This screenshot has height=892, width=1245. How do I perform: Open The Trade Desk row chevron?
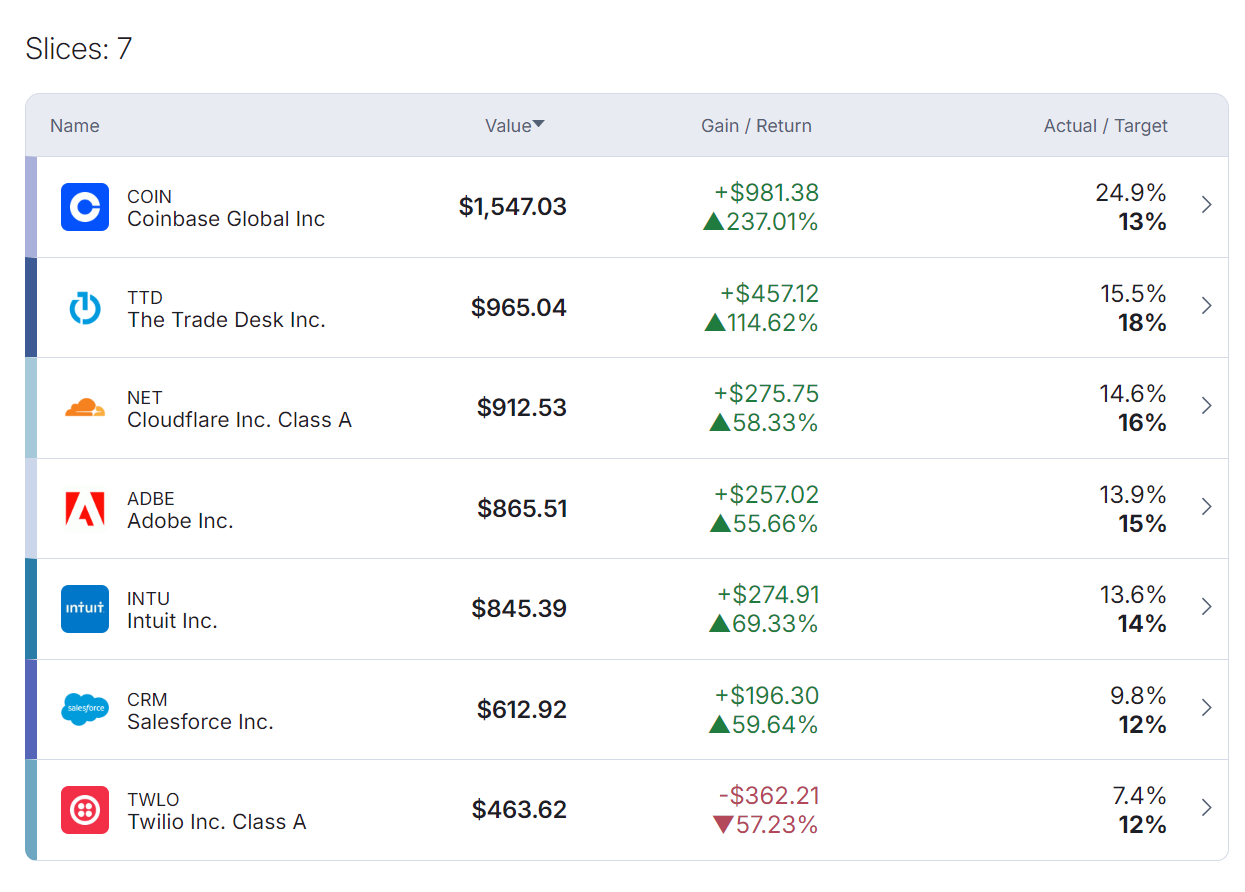(1206, 306)
